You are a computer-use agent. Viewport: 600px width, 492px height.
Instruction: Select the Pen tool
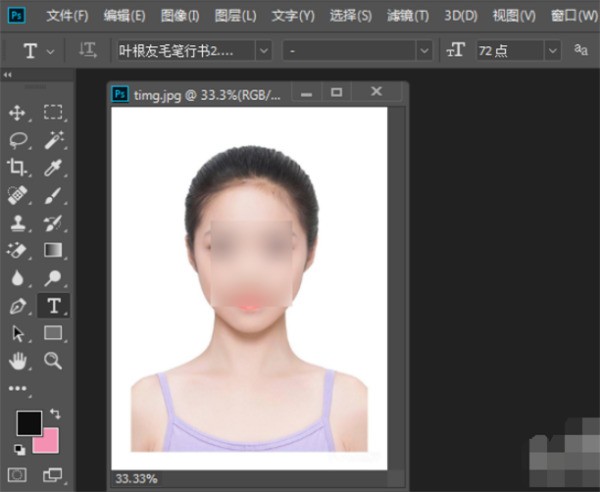point(17,305)
